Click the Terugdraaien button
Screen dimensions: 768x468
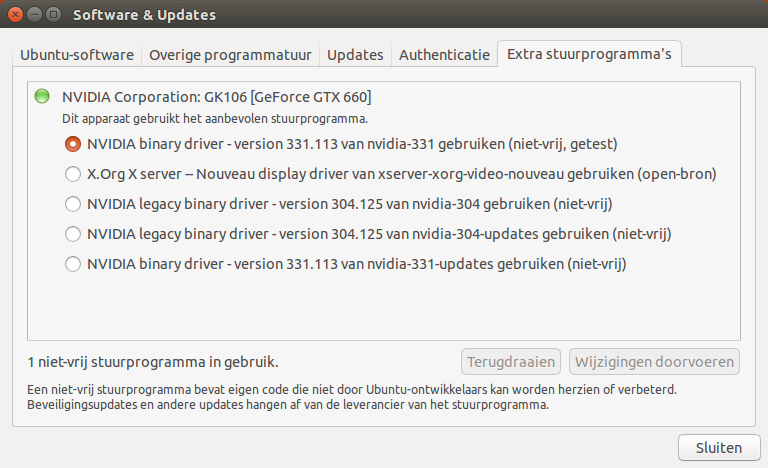[x=511, y=362]
